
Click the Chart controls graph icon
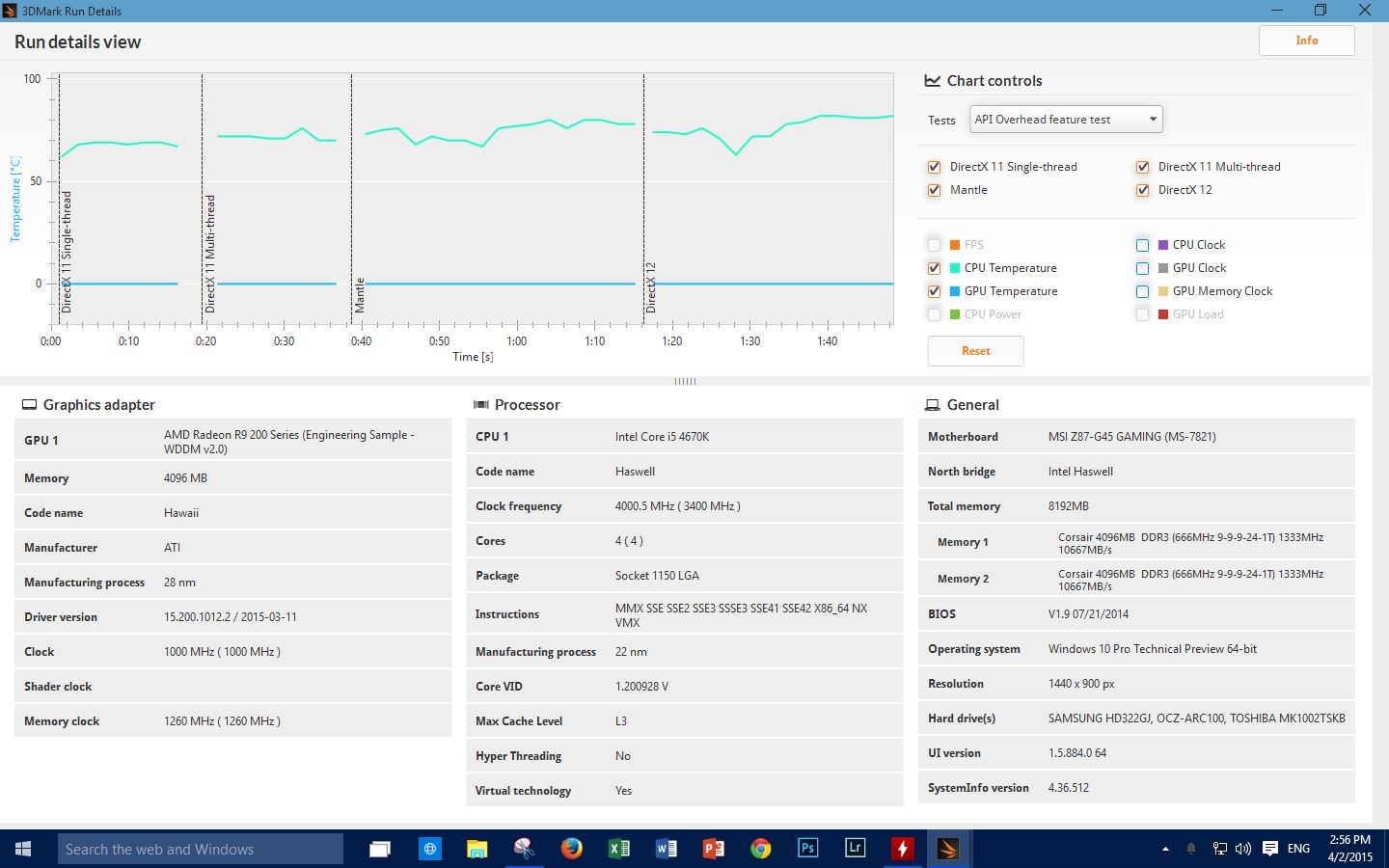point(933,81)
